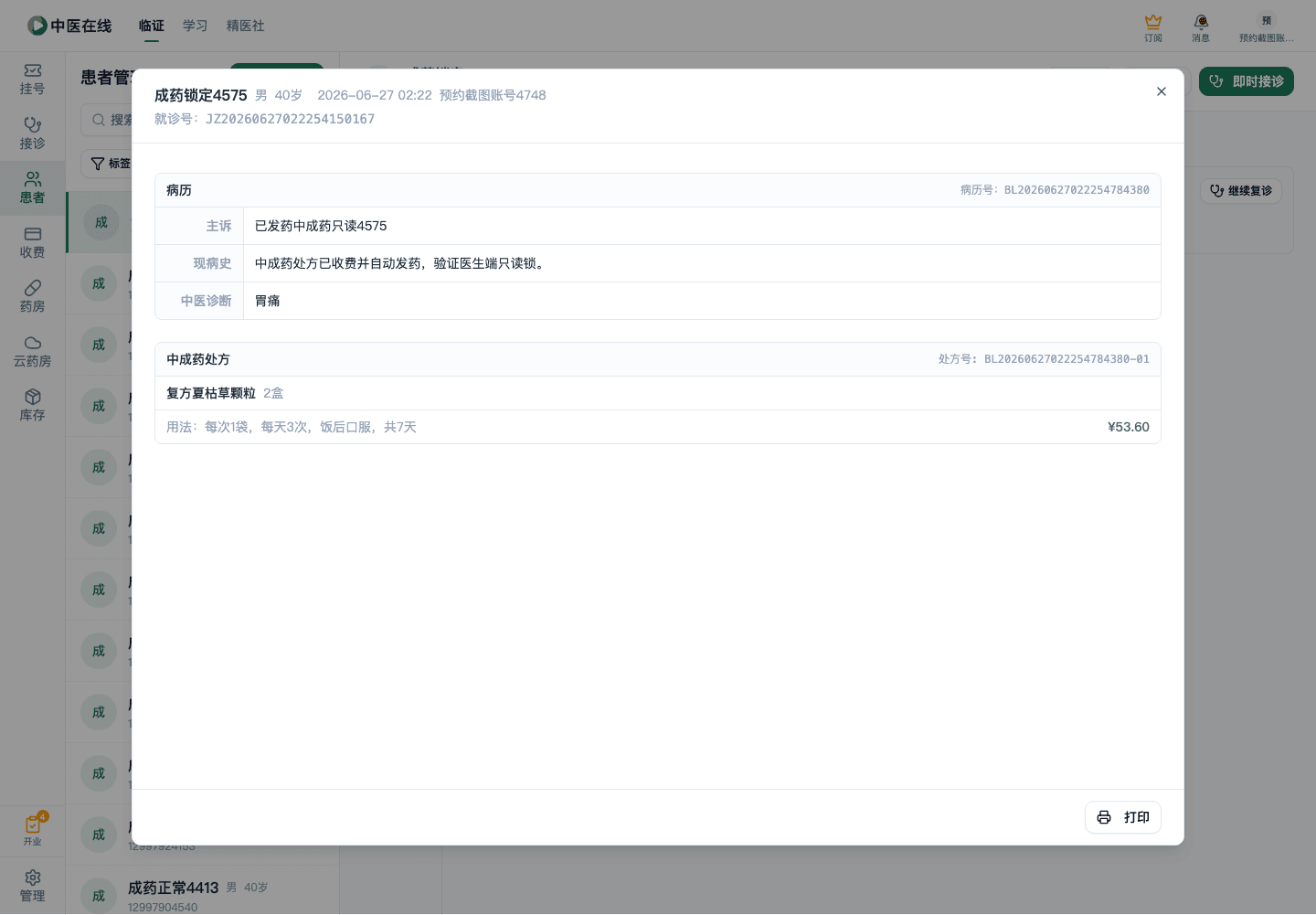Click the 现病史 description text

point(402,263)
